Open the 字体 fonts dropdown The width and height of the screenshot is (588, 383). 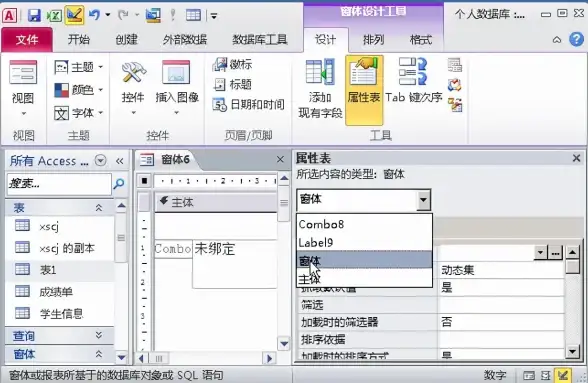pyautogui.click(x=78, y=113)
